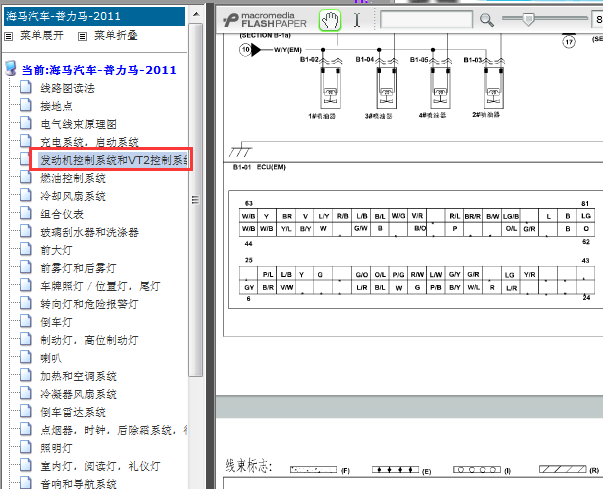Click the FlashPaper search text field
Image resolution: width=603 pixels, height=489 pixels.
pyautogui.click(x=426, y=19)
